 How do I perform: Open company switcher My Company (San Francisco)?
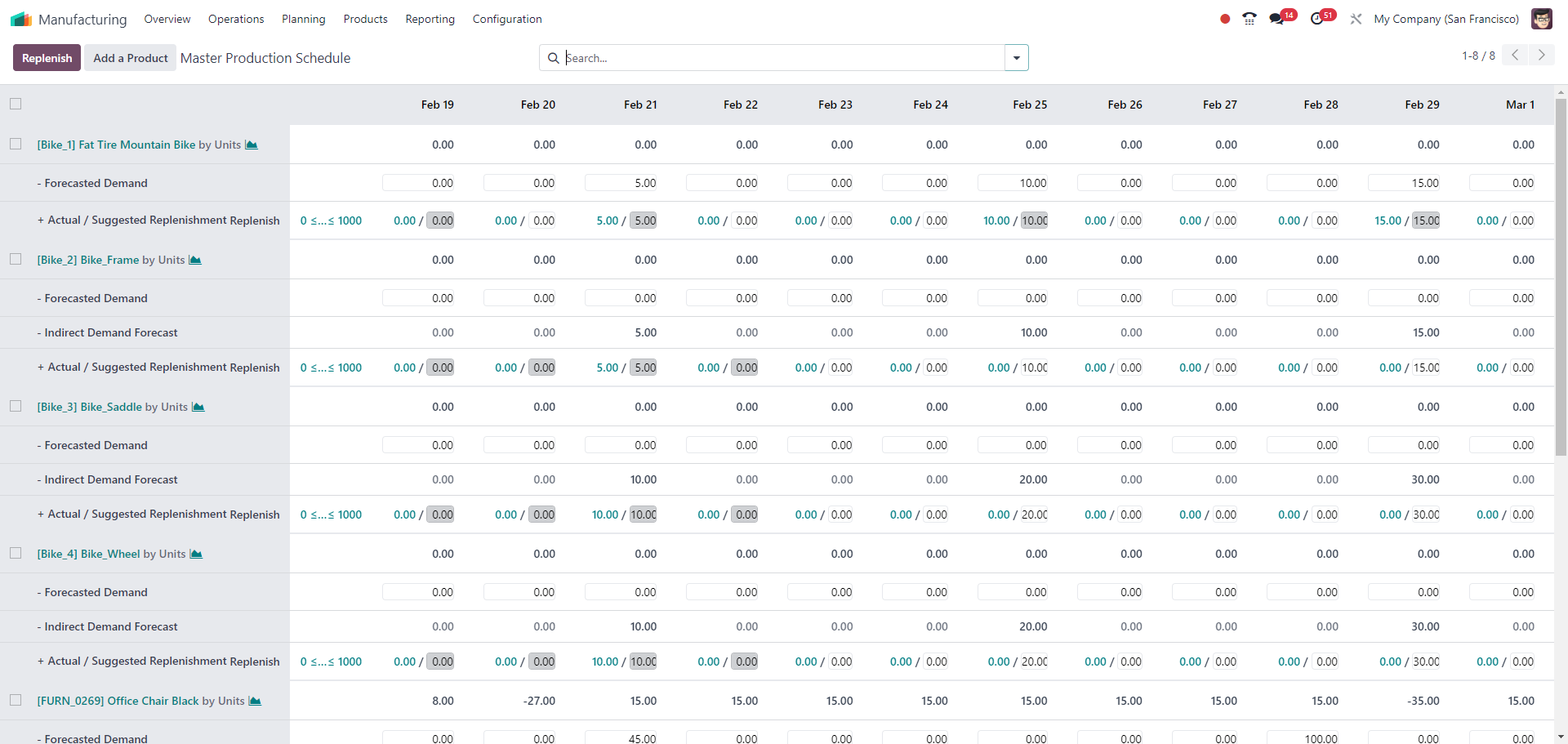(1446, 19)
